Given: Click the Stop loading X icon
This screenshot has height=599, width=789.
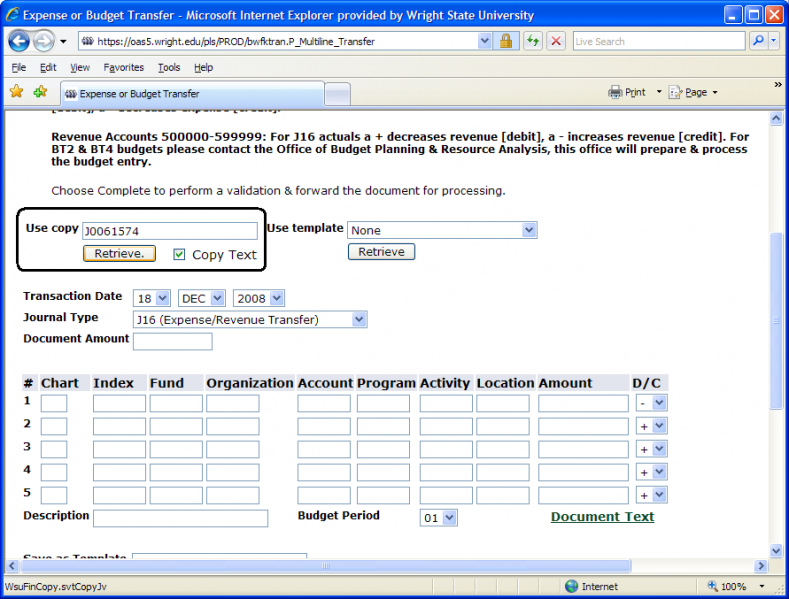Looking at the screenshot, I should [x=556, y=41].
